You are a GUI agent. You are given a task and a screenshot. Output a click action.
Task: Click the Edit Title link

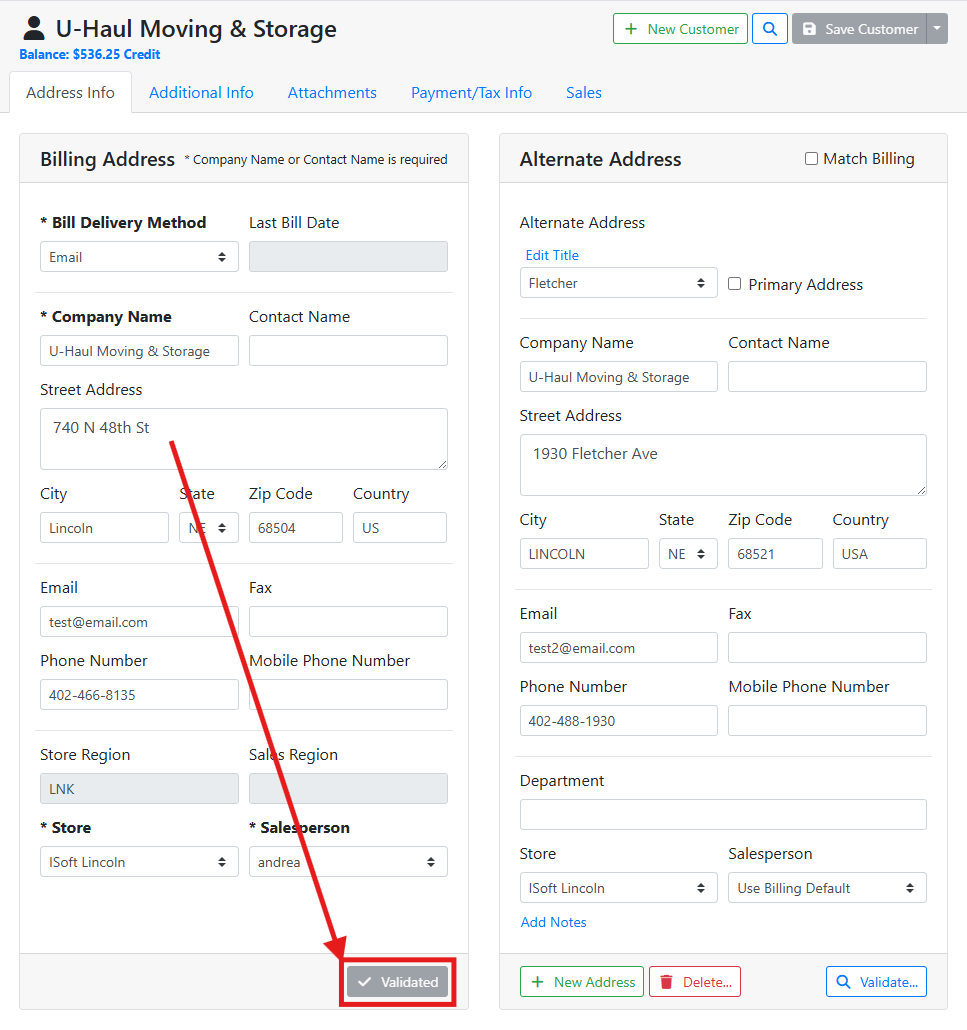552,255
